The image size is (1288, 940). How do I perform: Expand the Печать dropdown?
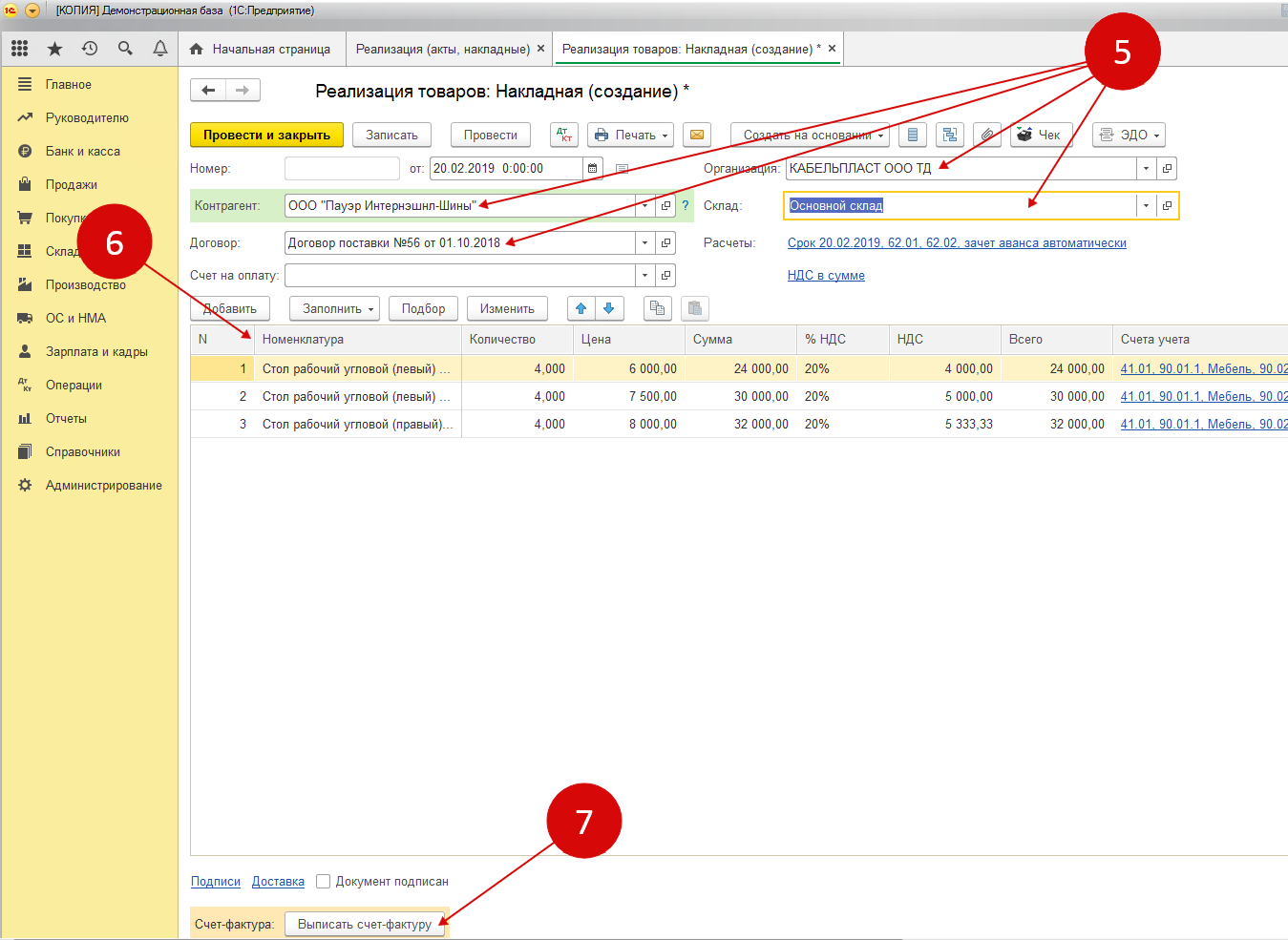[665, 136]
